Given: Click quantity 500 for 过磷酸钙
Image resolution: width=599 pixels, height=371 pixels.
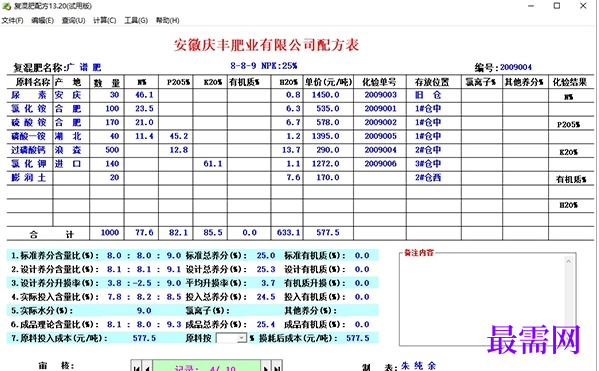Looking at the screenshot, I should click(112, 150).
